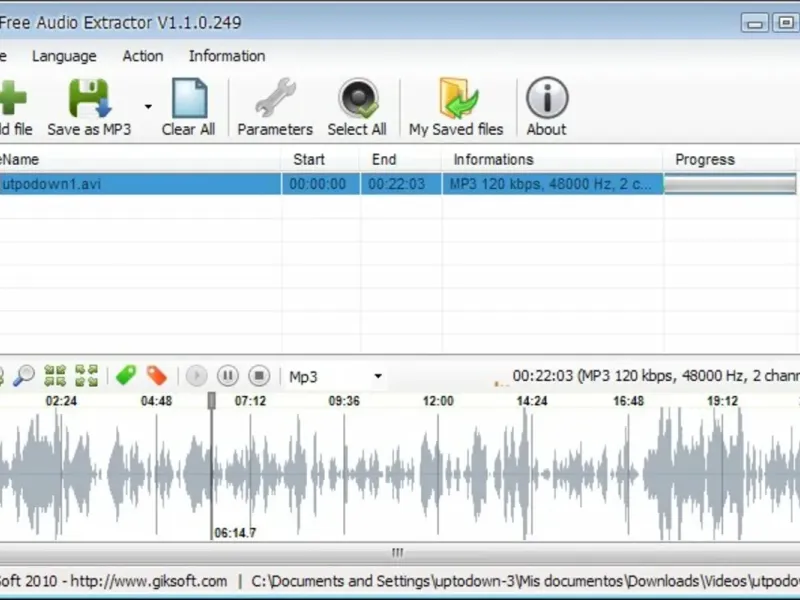Click the MP3 120 kbps information cell
Image resolution: width=800 pixels, height=600 pixels.
(552, 184)
